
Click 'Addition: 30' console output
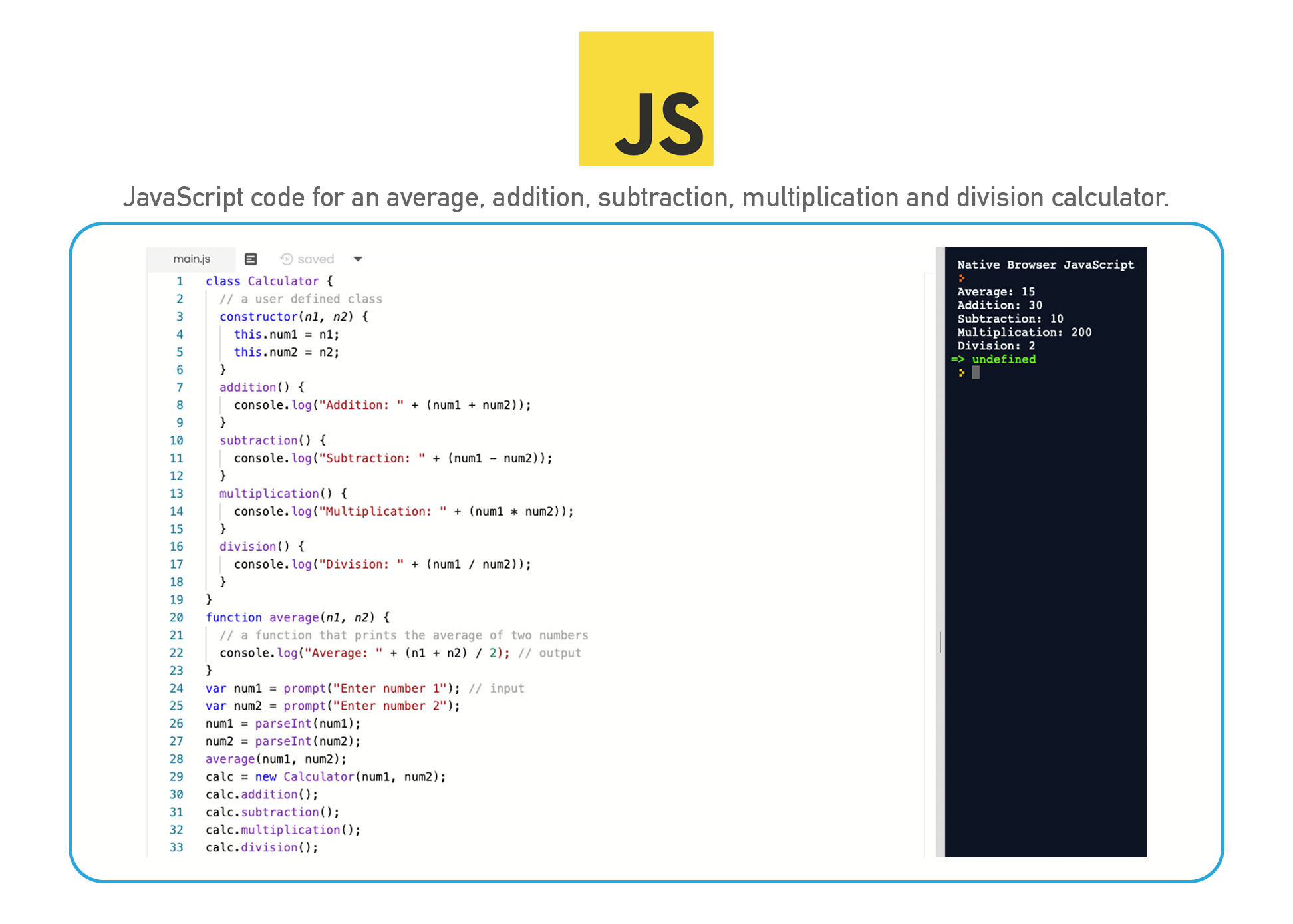point(1000,305)
